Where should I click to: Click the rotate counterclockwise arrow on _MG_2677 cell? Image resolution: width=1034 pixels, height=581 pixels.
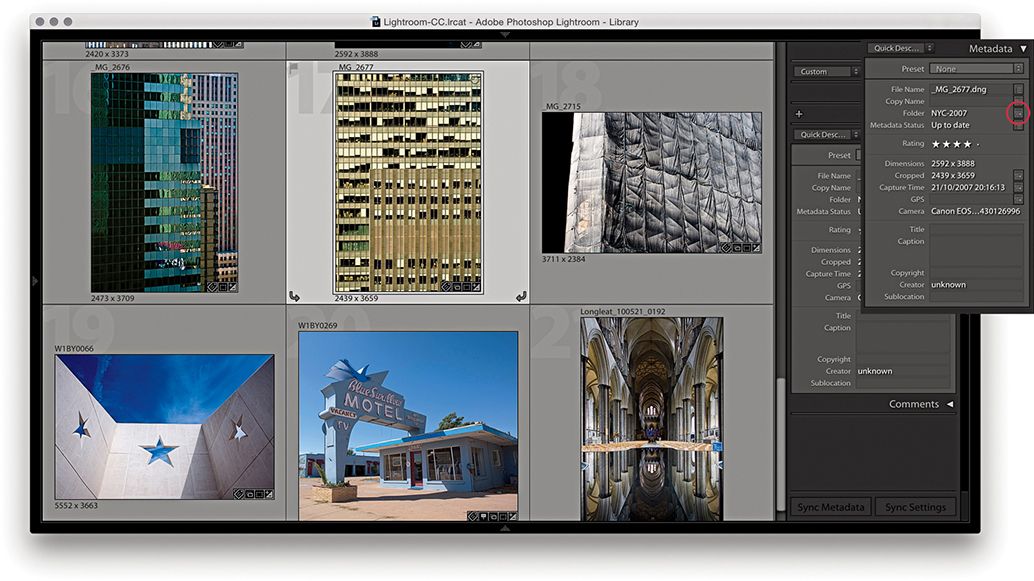(294, 296)
